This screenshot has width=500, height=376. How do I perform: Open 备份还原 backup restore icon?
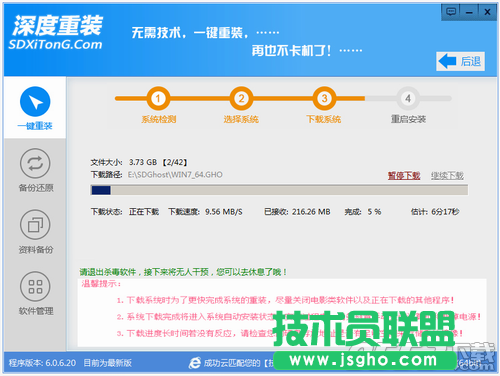(x=35, y=163)
